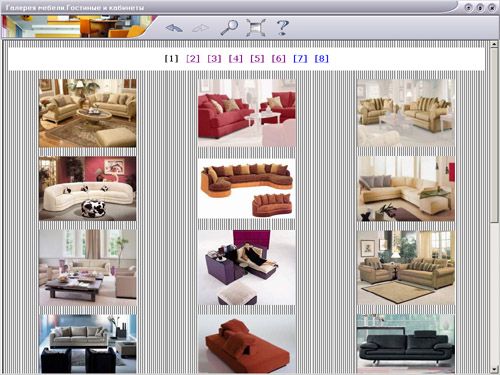Open gallery page [4]
Image resolution: width=500 pixels, height=375 pixels.
(236, 59)
